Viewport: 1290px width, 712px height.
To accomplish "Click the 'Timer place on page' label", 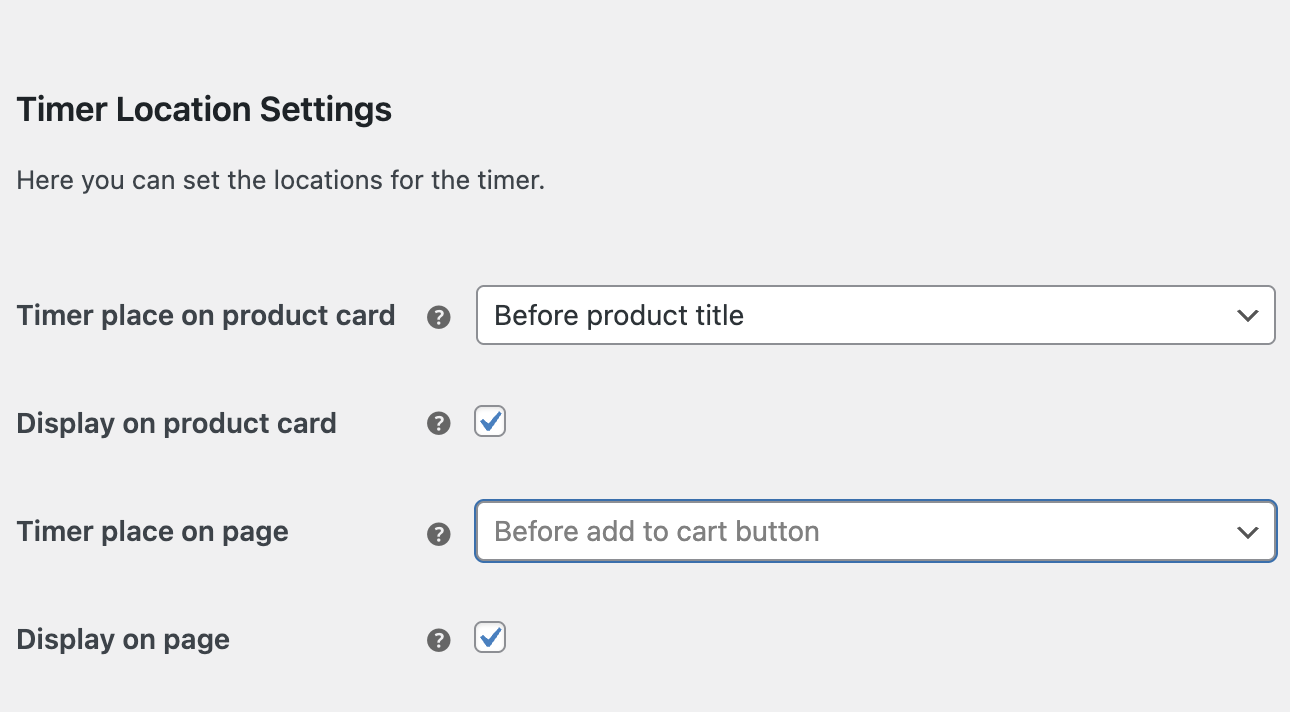I will (152, 531).
